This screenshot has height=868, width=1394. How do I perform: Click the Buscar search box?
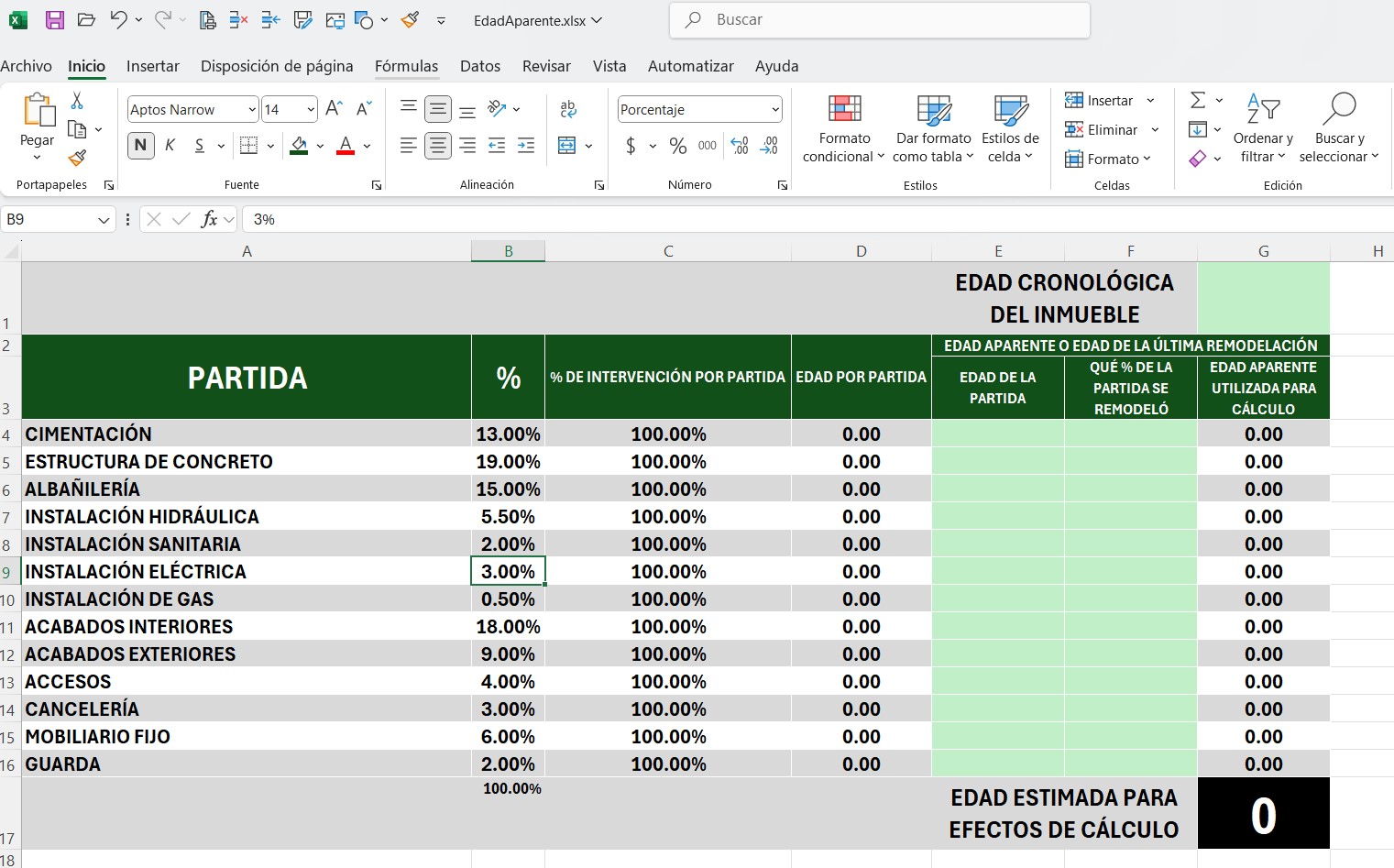(x=880, y=20)
